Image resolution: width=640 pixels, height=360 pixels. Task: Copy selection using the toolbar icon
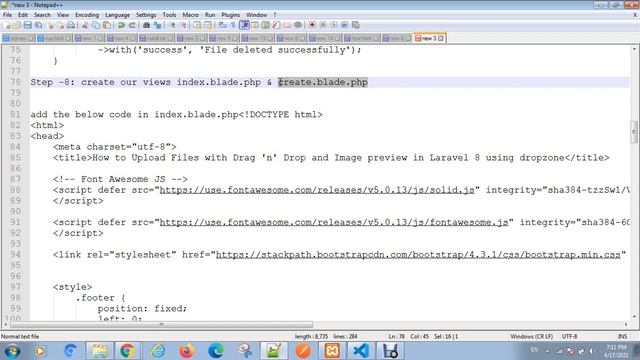pos(96,25)
